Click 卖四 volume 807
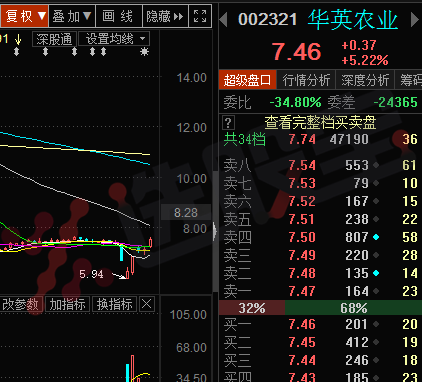 (x=357, y=237)
